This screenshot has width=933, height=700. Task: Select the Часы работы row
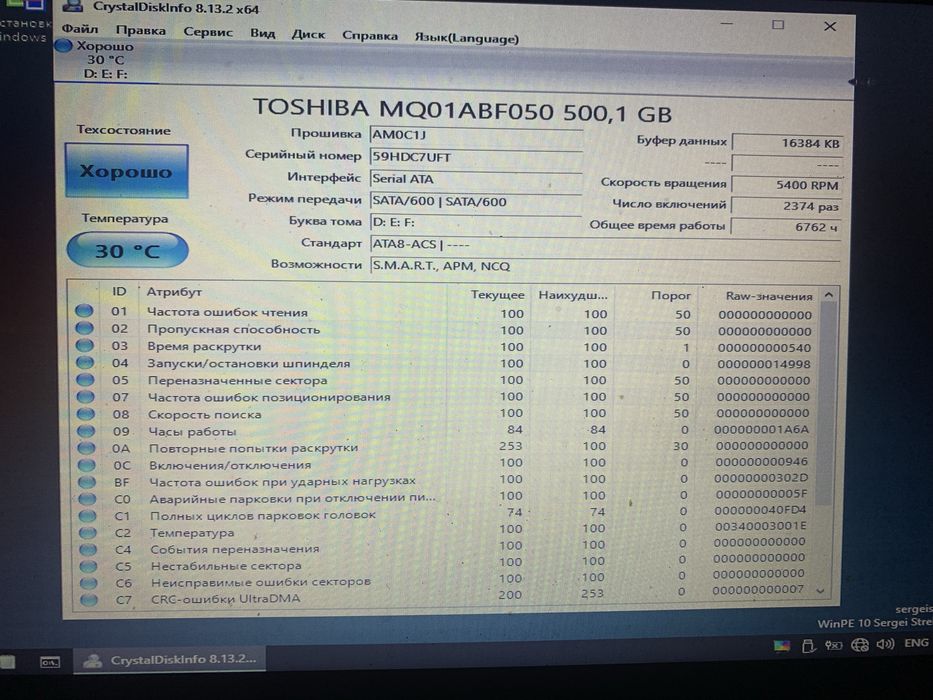coord(445,430)
